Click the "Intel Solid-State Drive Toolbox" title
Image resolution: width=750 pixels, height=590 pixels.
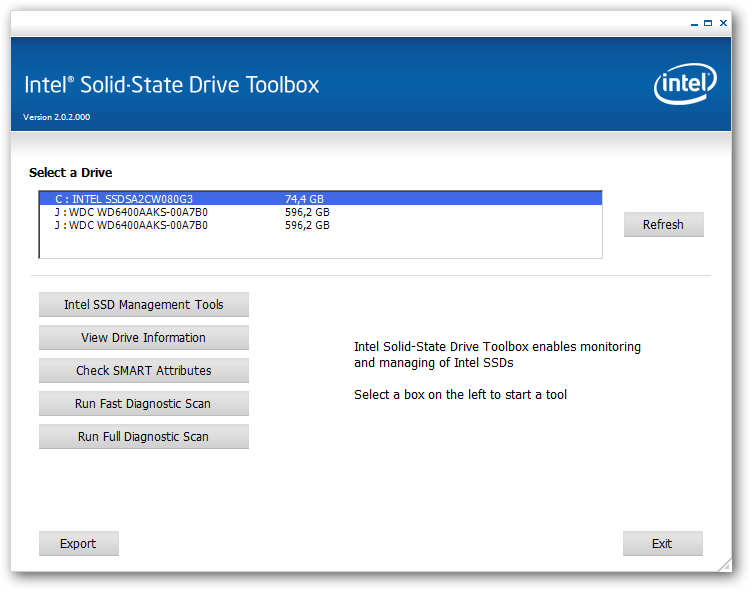171,85
